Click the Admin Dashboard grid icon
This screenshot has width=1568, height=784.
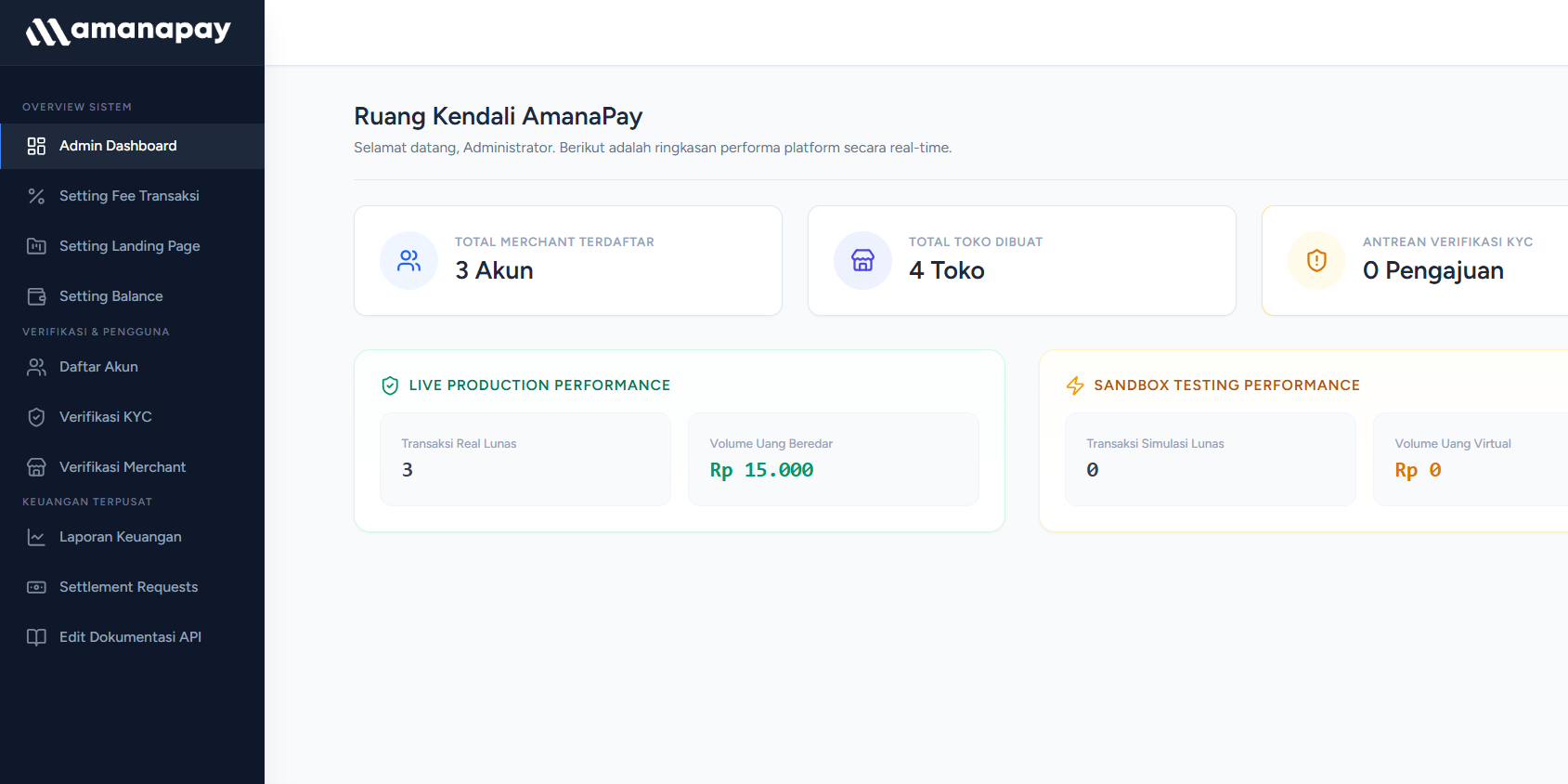pos(36,146)
